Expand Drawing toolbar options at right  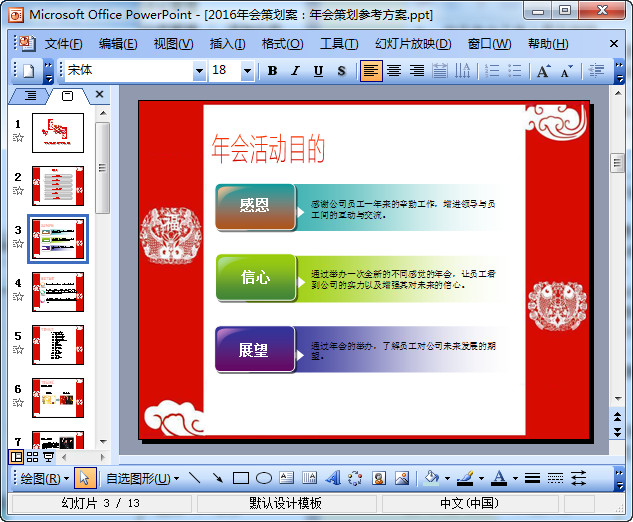pos(619,478)
